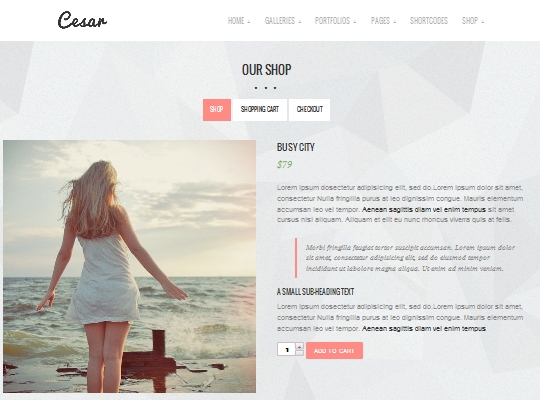
Task: Switch to Shopping Cart tab
Action: coord(260,110)
